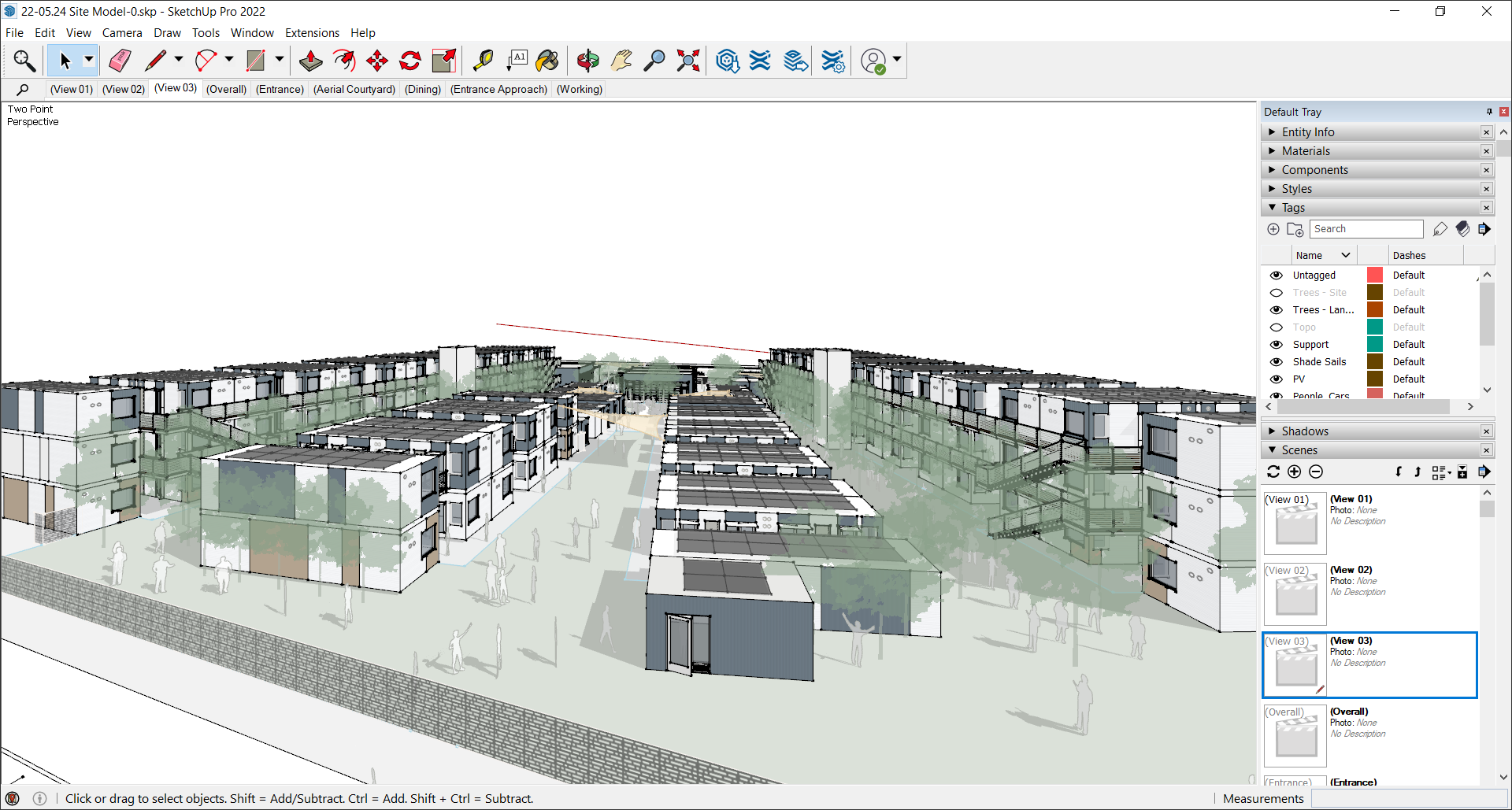Choose the Offset tool

tap(344, 61)
